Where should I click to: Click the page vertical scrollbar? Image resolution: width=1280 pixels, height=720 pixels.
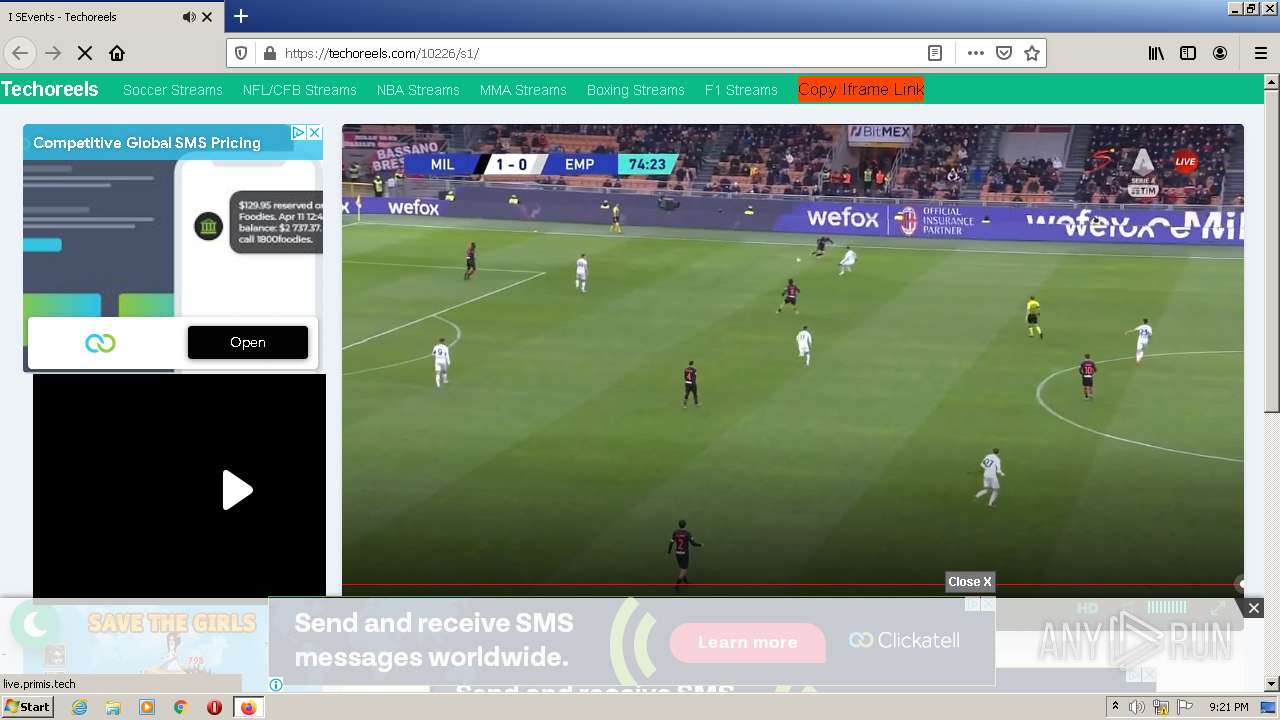1272,250
